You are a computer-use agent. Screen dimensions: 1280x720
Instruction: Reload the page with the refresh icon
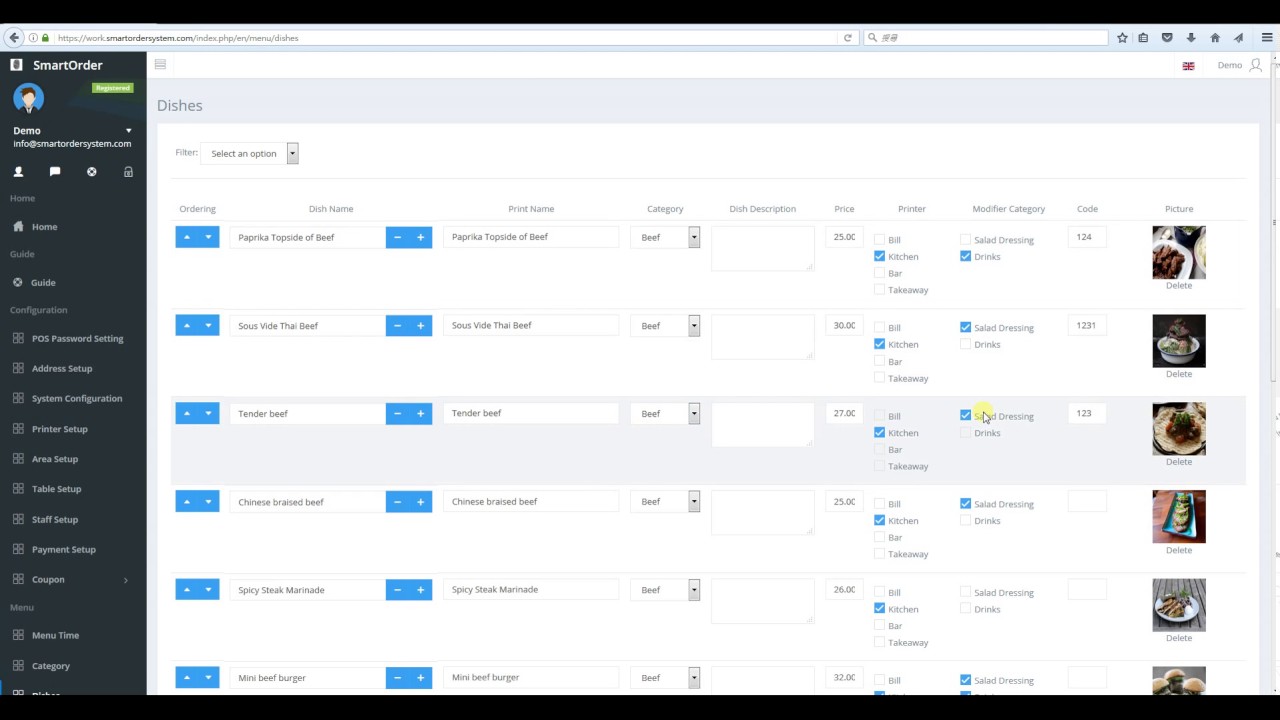tap(848, 38)
